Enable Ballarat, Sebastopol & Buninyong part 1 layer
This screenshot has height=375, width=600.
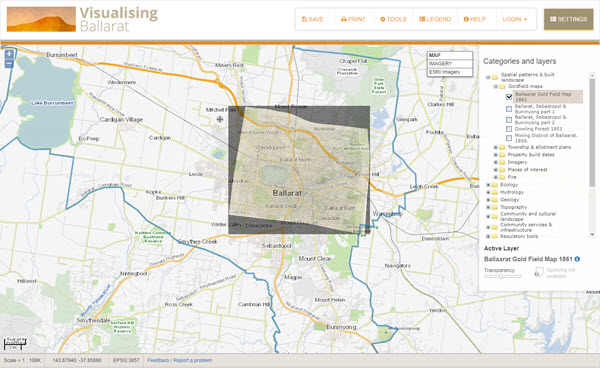pos(509,109)
